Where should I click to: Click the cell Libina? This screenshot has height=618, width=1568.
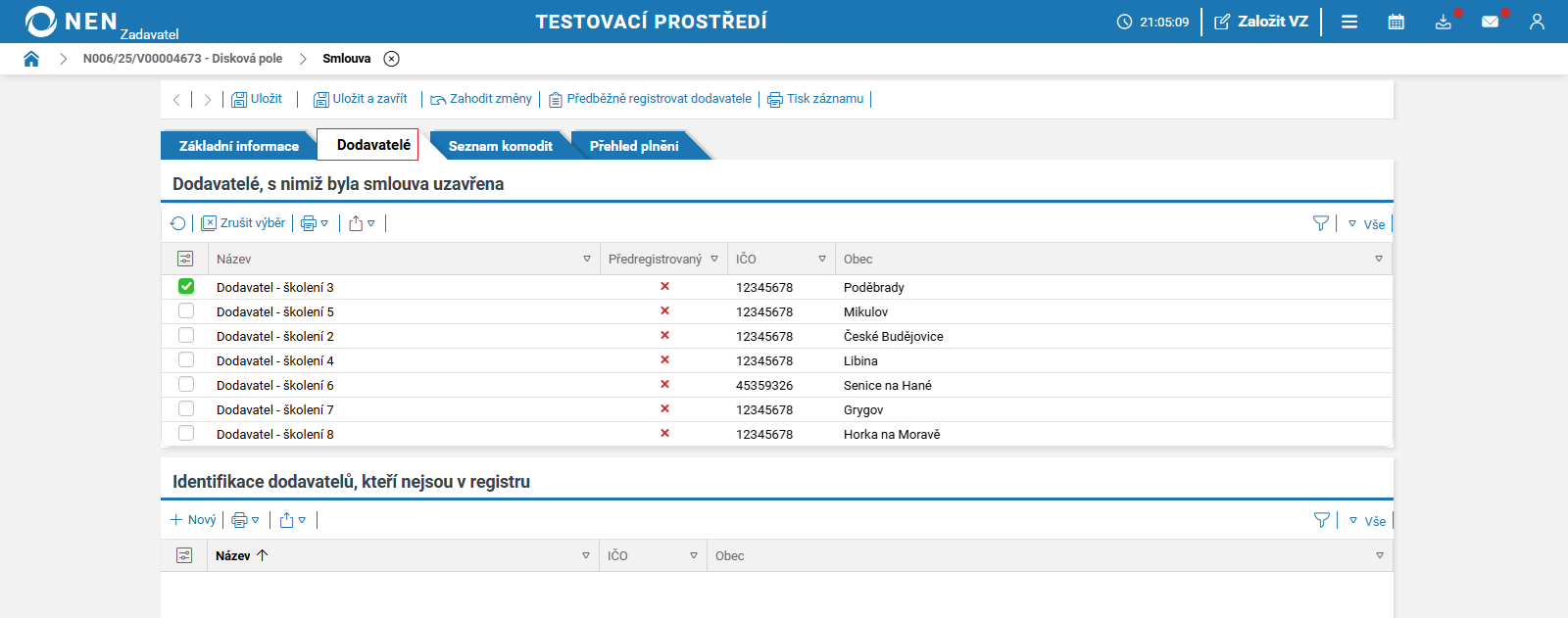(x=860, y=360)
